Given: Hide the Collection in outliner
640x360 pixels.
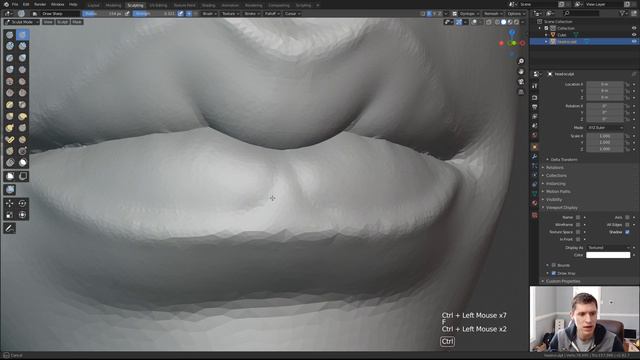Looking at the screenshot, I should [x=634, y=28].
